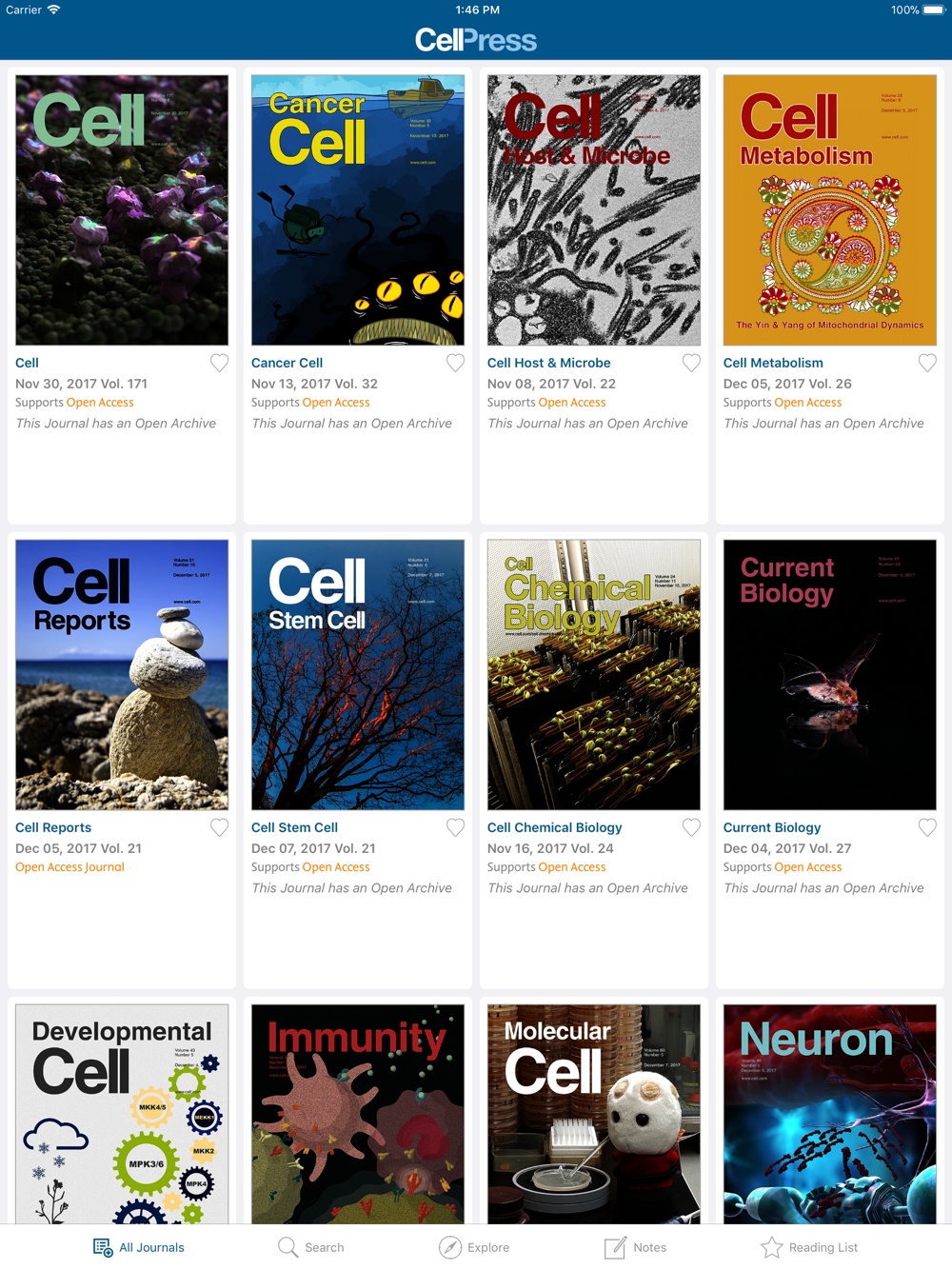Favorite Cell Reports using its heart icon

219,827
